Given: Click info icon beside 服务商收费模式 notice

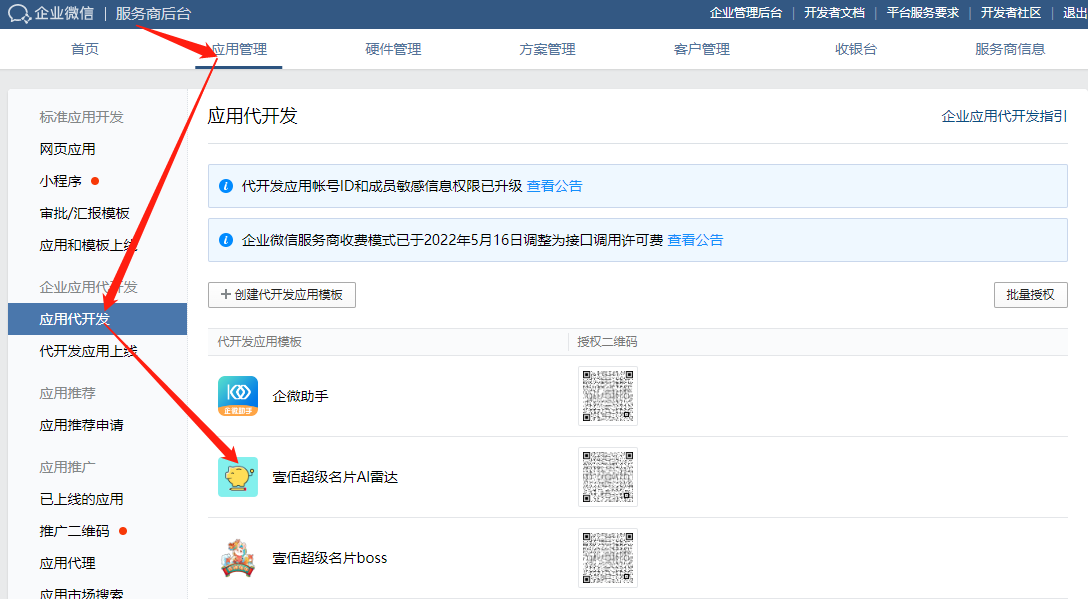Looking at the screenshot, I should (226, 240).
